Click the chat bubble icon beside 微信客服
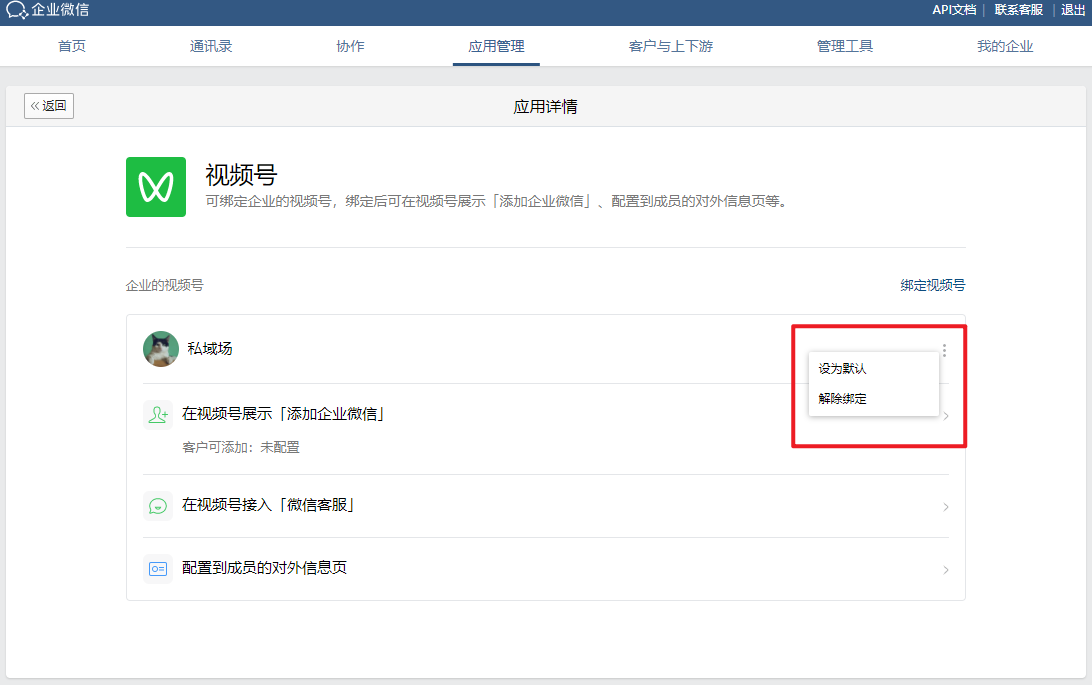The width and height of the screenshot is (1092, 685). tap(158, 506)
